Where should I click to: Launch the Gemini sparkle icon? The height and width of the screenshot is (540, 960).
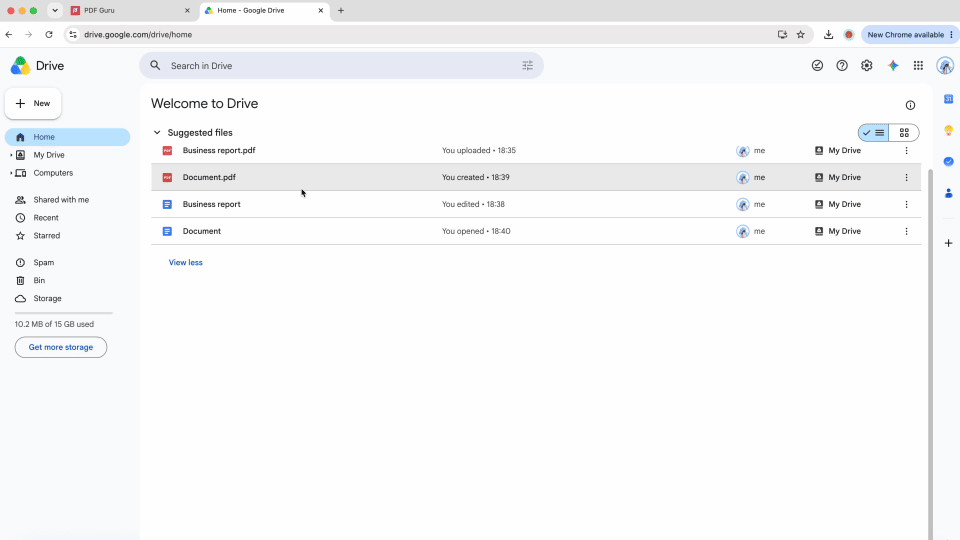click(x=893, y=66)
